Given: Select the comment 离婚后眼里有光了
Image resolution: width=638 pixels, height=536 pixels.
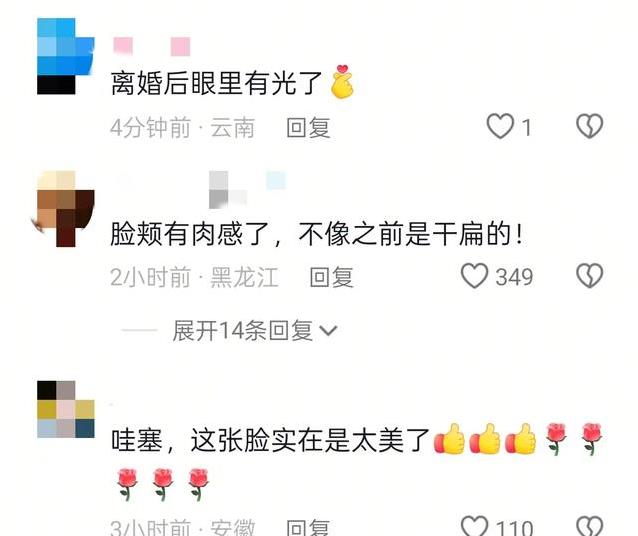Looking at the screenshot, I should 232,83.
